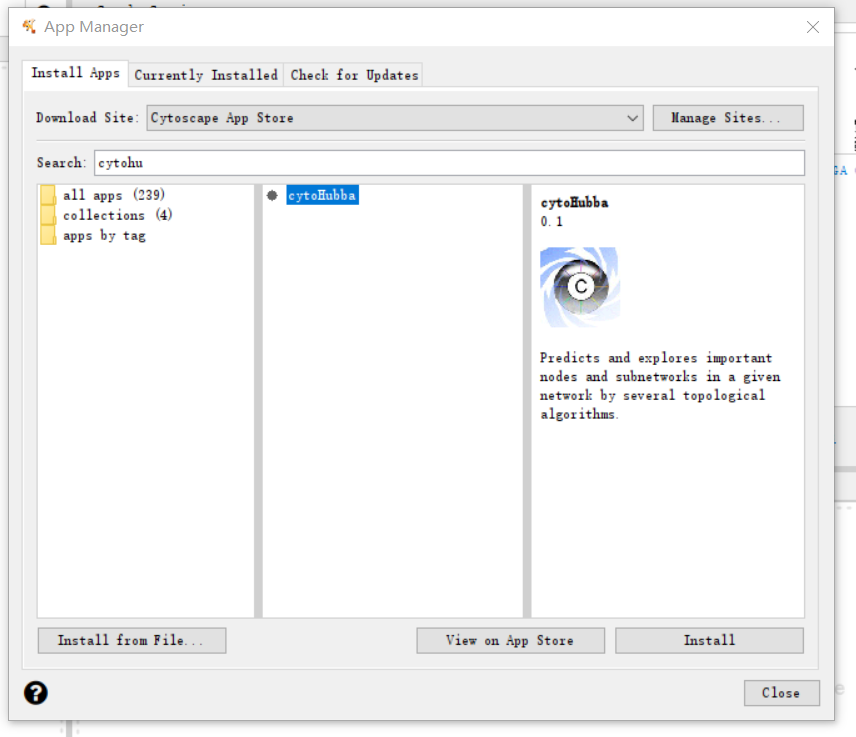Close the dialog with the X button
The height and width of the screenshot is (737, 856).
(x=812, y=27)
